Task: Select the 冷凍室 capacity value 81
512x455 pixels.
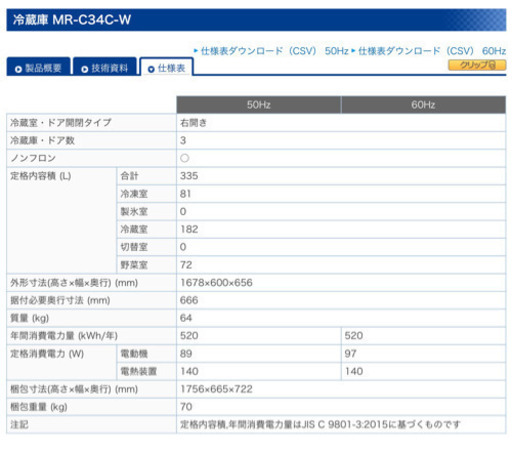Action: pyautogui.click(x=185, y=194)
